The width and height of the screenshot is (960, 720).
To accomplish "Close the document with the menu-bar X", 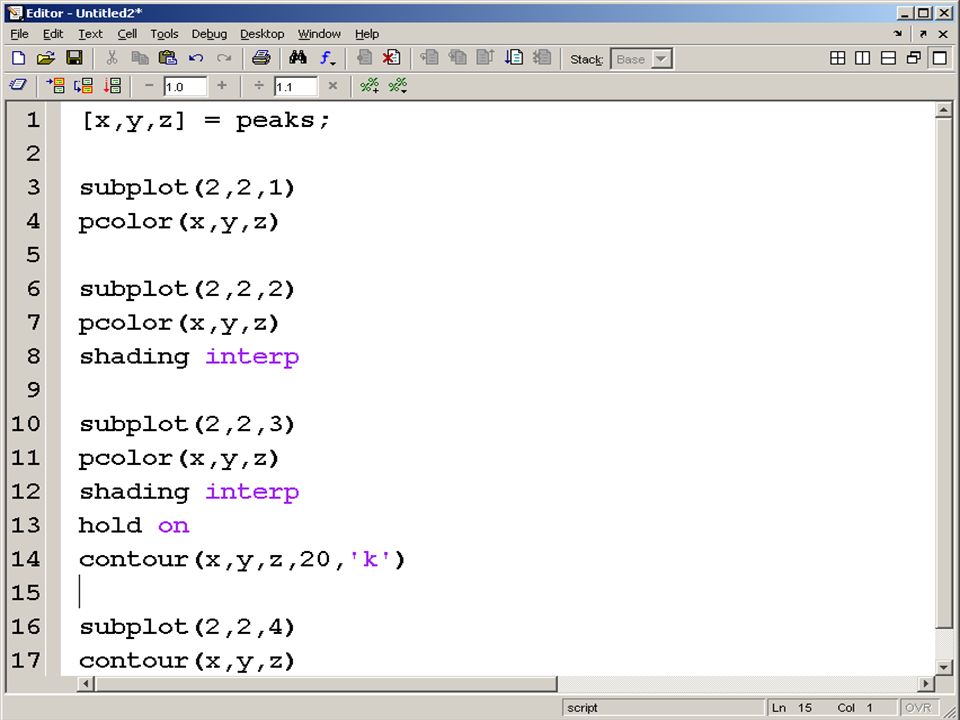I will click(x=943, y=34).
